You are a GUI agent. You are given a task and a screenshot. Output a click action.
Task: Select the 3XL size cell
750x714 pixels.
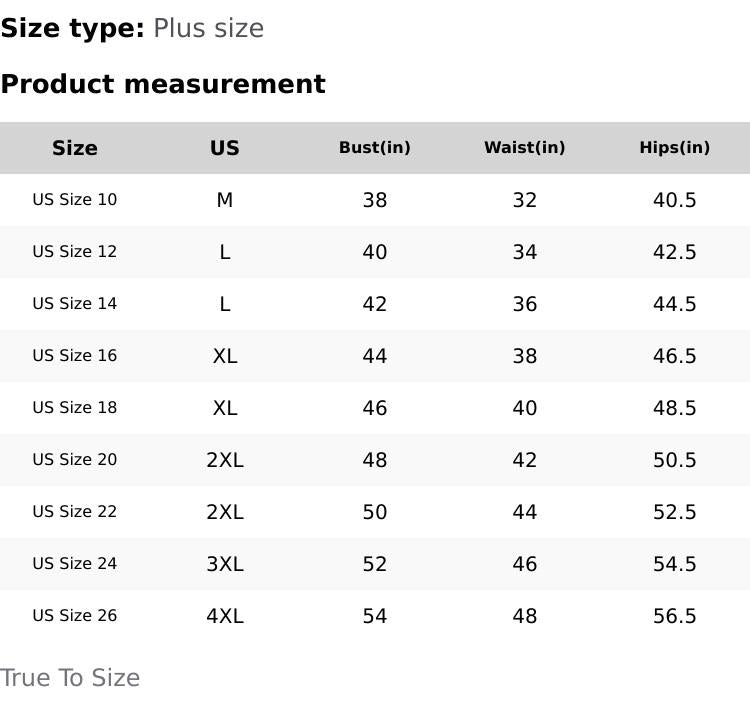(x=225, y=564)
